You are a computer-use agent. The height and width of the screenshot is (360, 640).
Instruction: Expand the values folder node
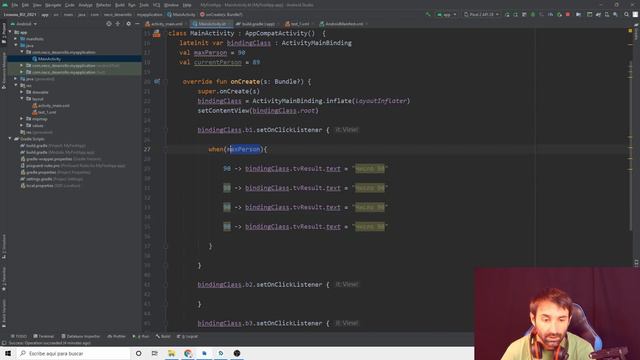[22, 125]
